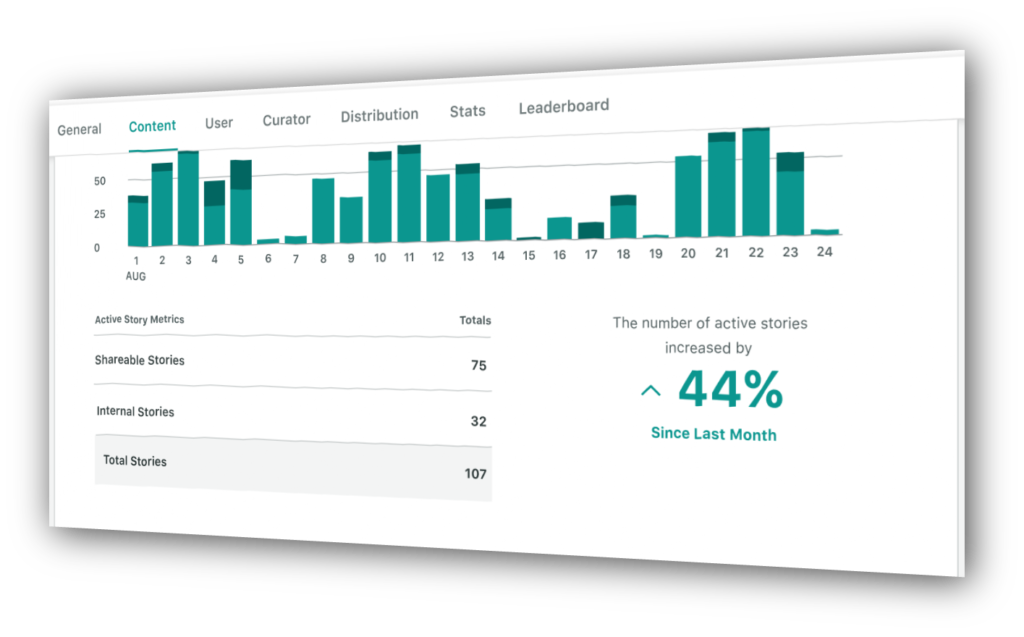Click the August 20 chart bar
The width and height of the screenshot is (1024, 637).
[687, 196]
